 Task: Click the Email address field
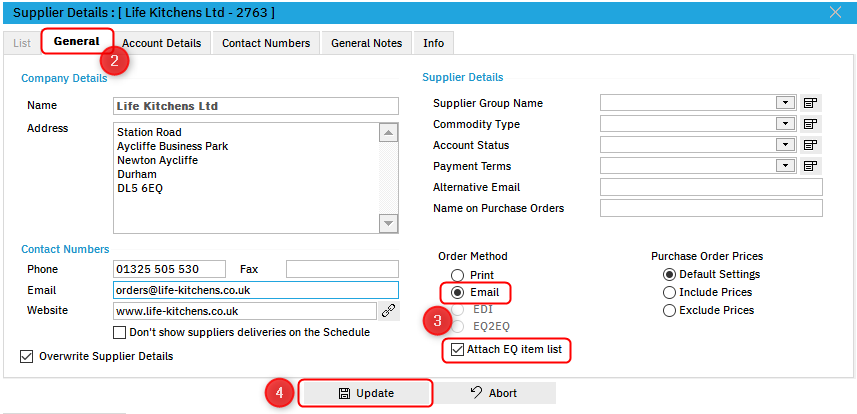coord(256,290)
